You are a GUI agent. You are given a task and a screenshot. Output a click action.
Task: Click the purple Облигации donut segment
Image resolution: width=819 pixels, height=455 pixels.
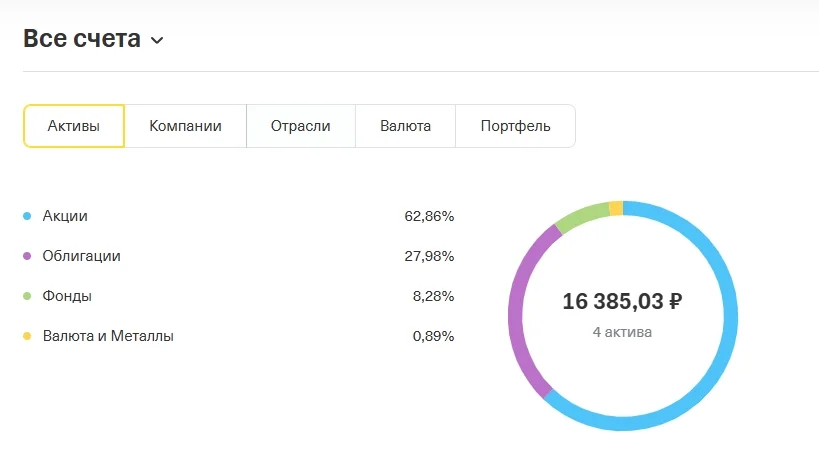(517, 306)
